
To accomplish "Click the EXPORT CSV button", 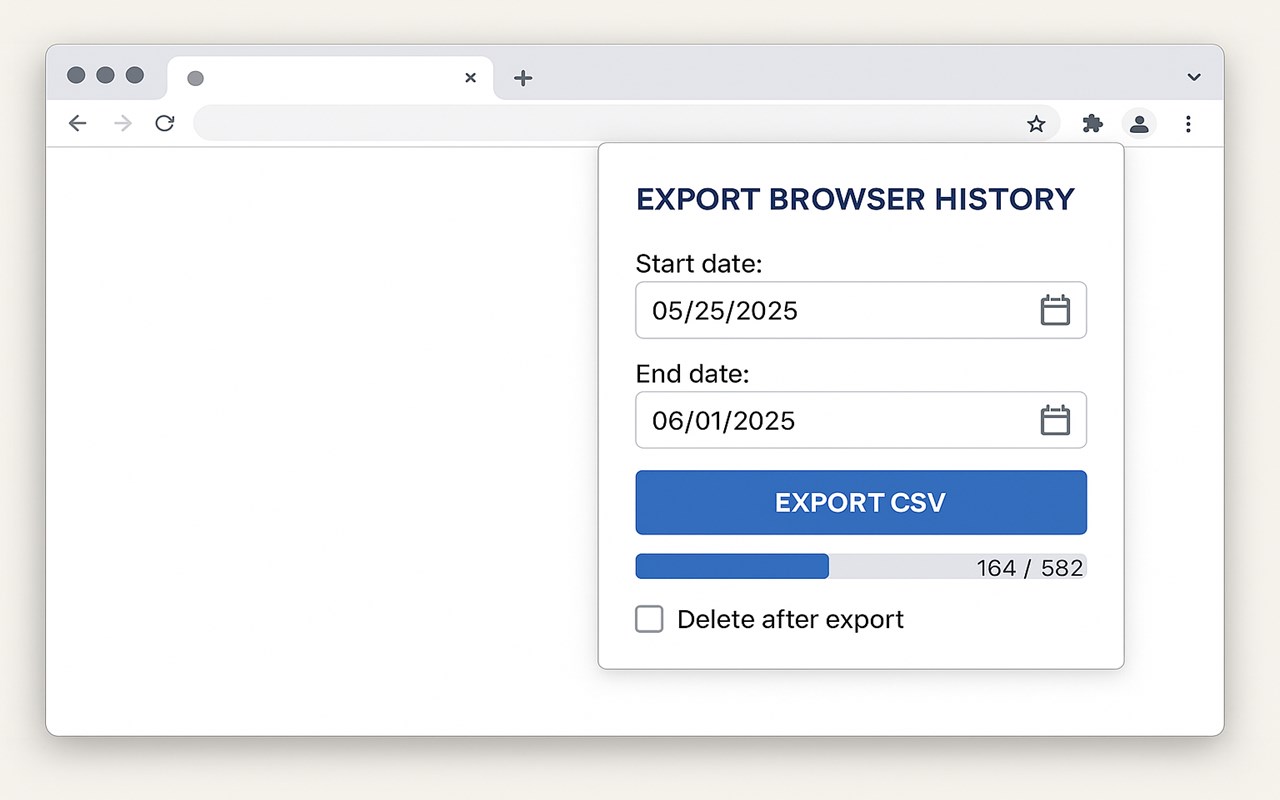I will click(x=860, y=502).
